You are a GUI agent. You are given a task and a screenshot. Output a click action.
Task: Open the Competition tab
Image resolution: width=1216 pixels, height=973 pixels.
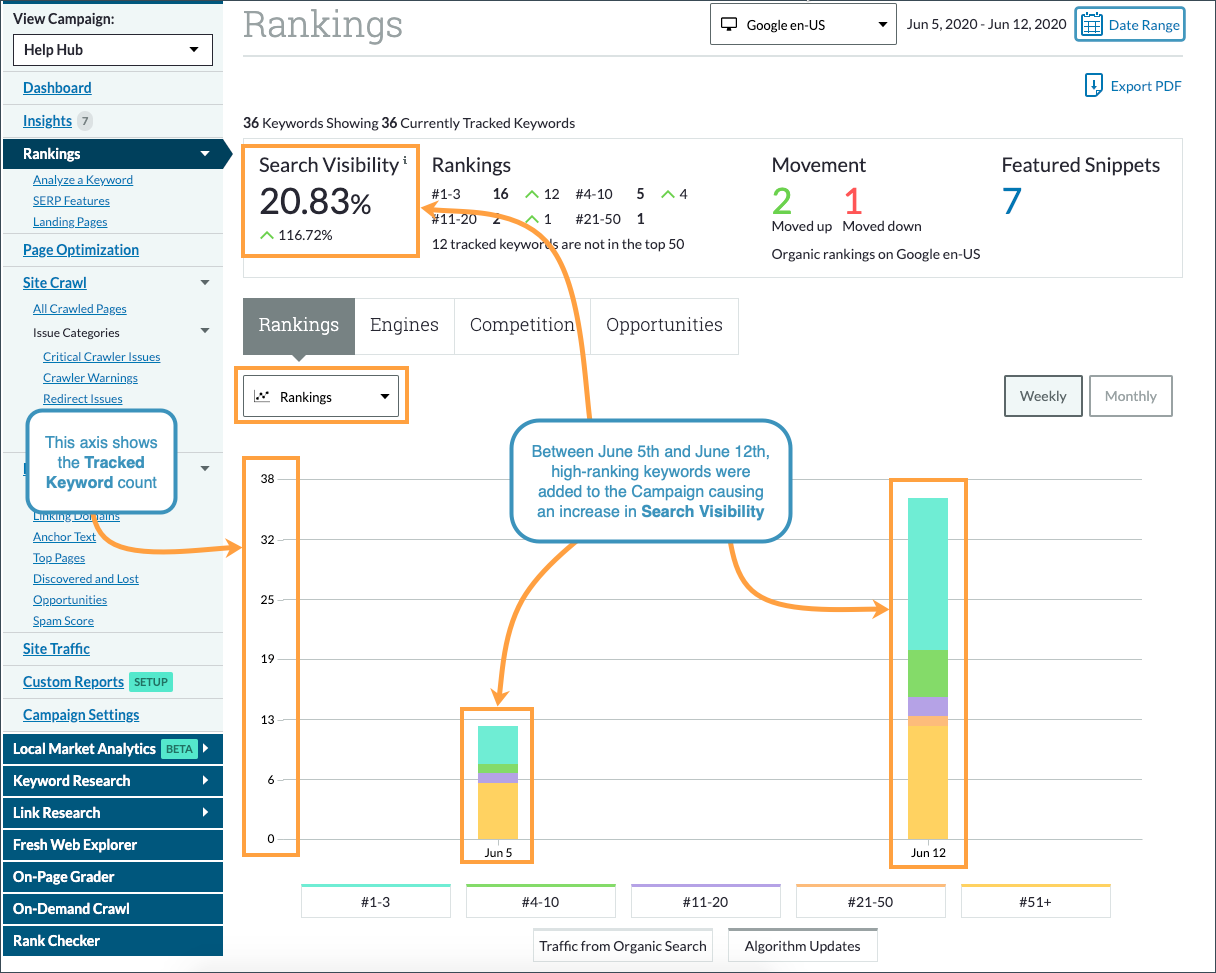pos(521,325)
